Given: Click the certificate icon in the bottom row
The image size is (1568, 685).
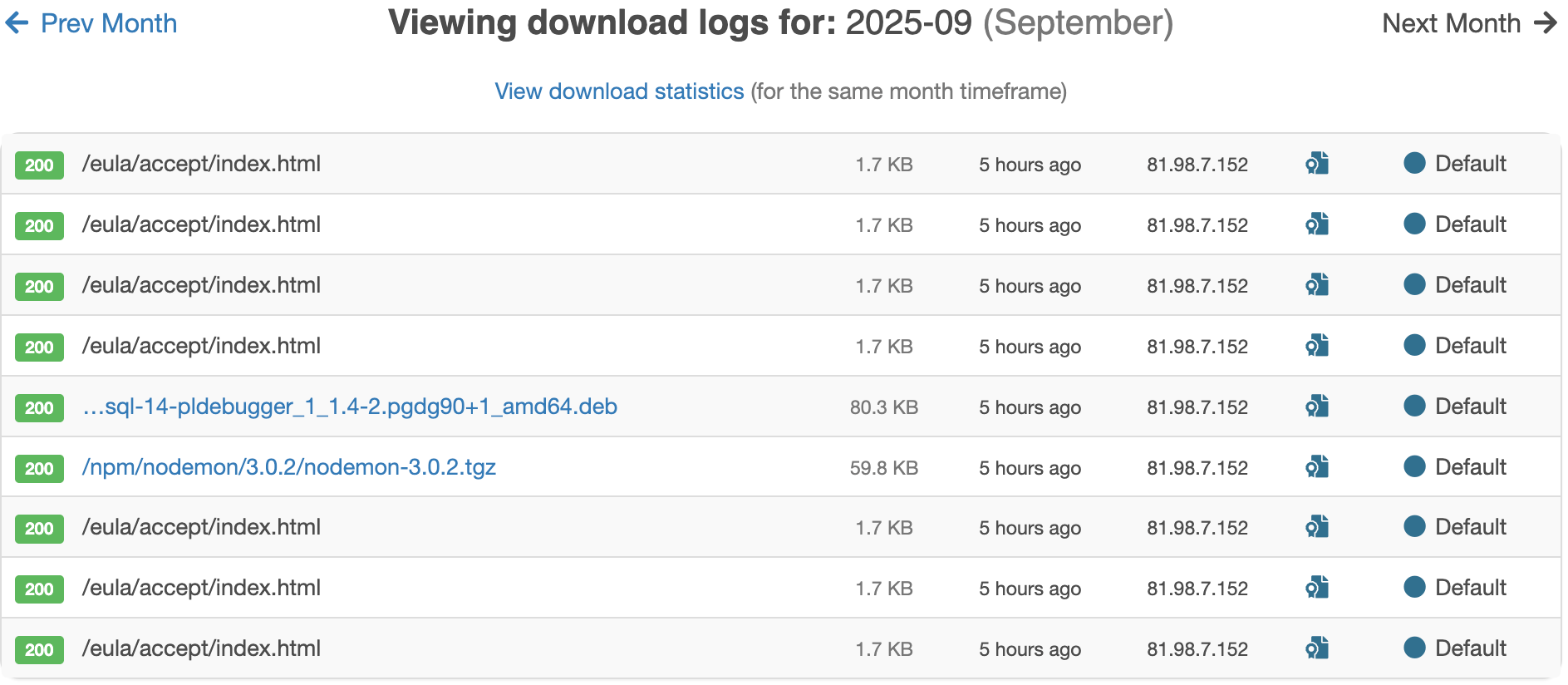Looking at the screenshot, I should click(1317, 648).
